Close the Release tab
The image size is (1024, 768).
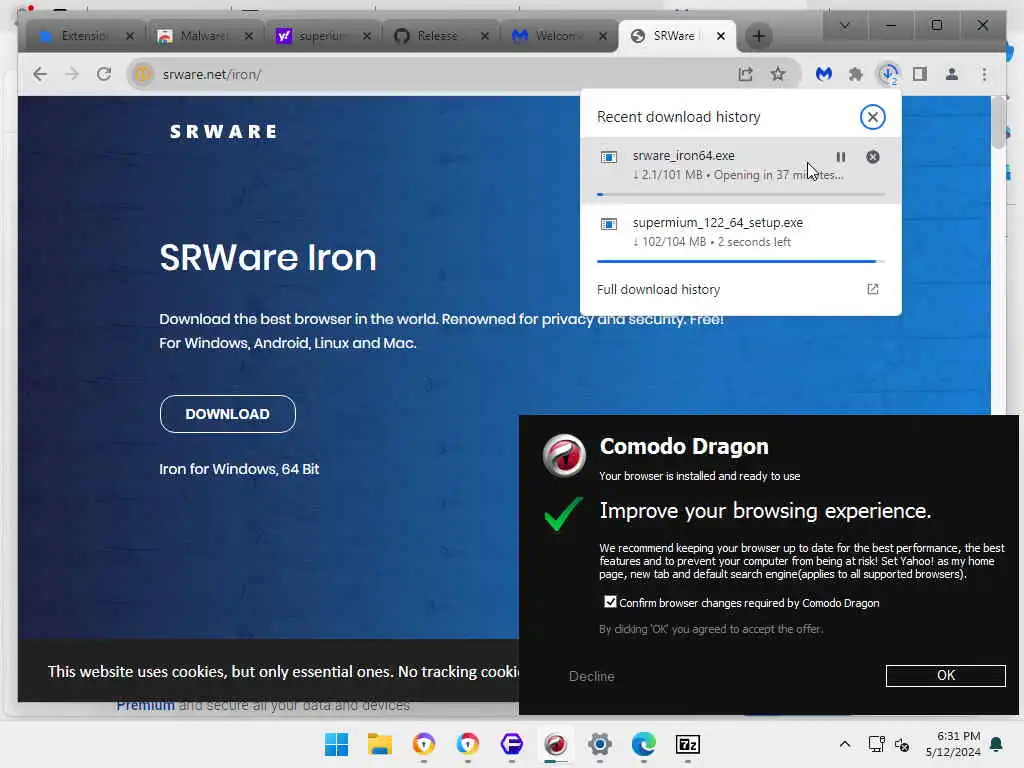[485, 36]
